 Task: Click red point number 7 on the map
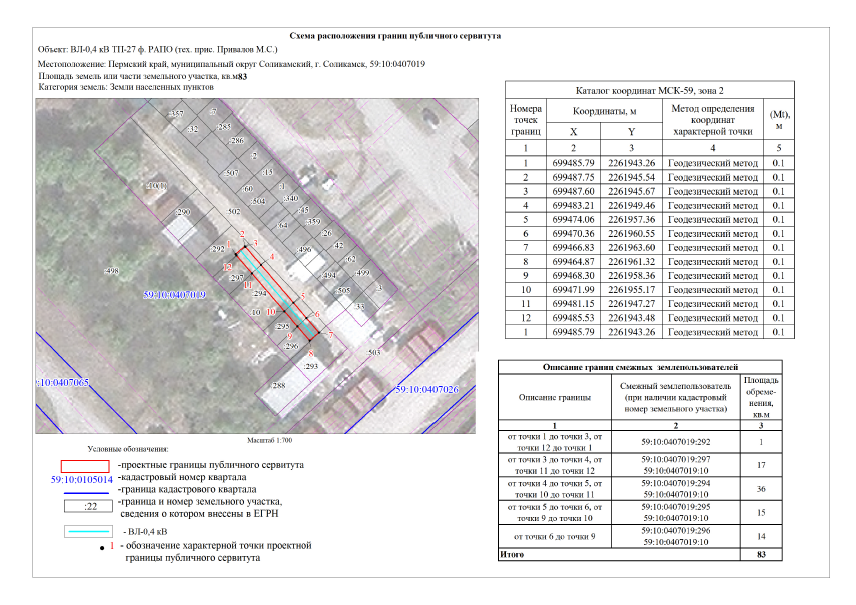tap(331, 335)
